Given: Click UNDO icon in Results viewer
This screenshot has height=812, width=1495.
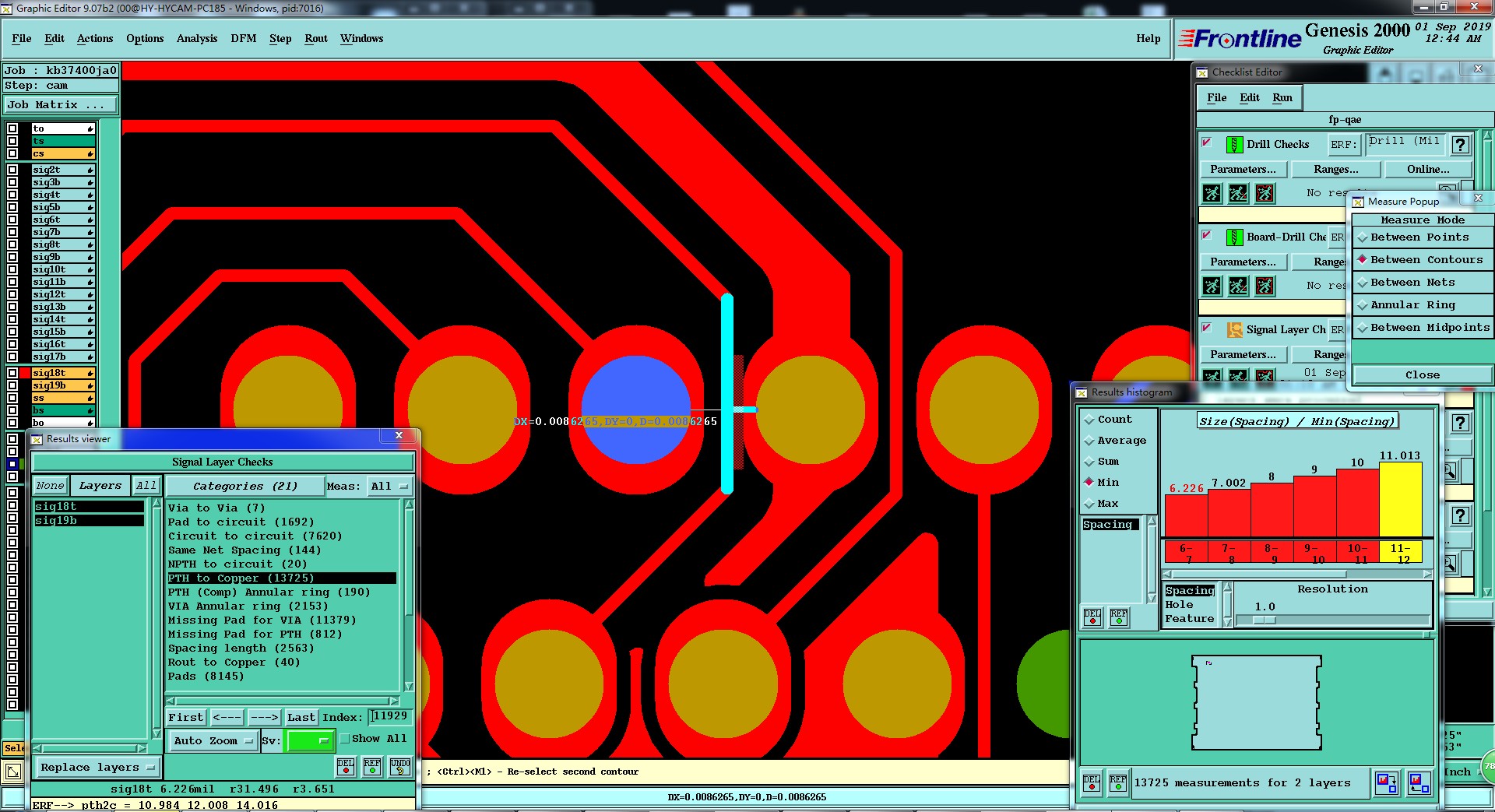Looking at the screenshot, I should click(x=400, y=767).
